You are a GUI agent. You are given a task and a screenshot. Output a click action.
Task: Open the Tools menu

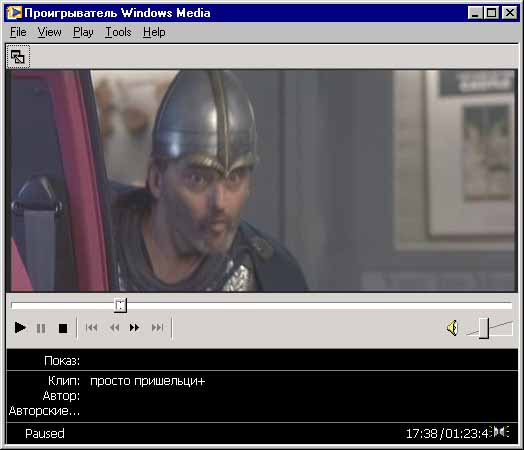click(x=118, y=32)
